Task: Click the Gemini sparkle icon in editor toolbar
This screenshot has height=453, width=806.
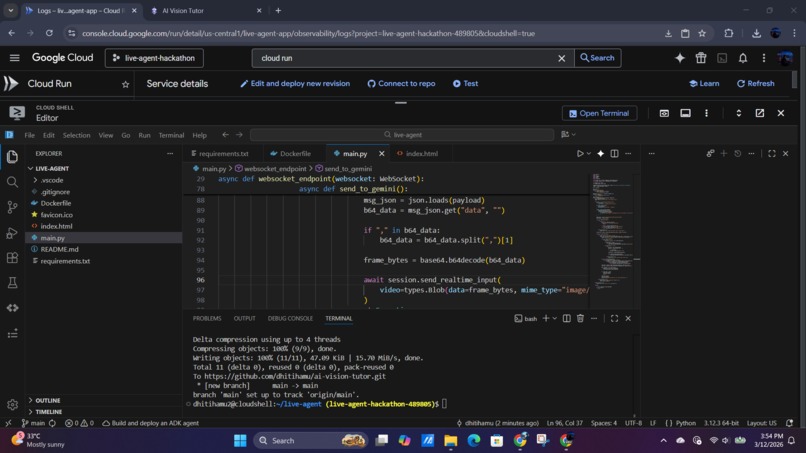Action: tap(600, 153)
